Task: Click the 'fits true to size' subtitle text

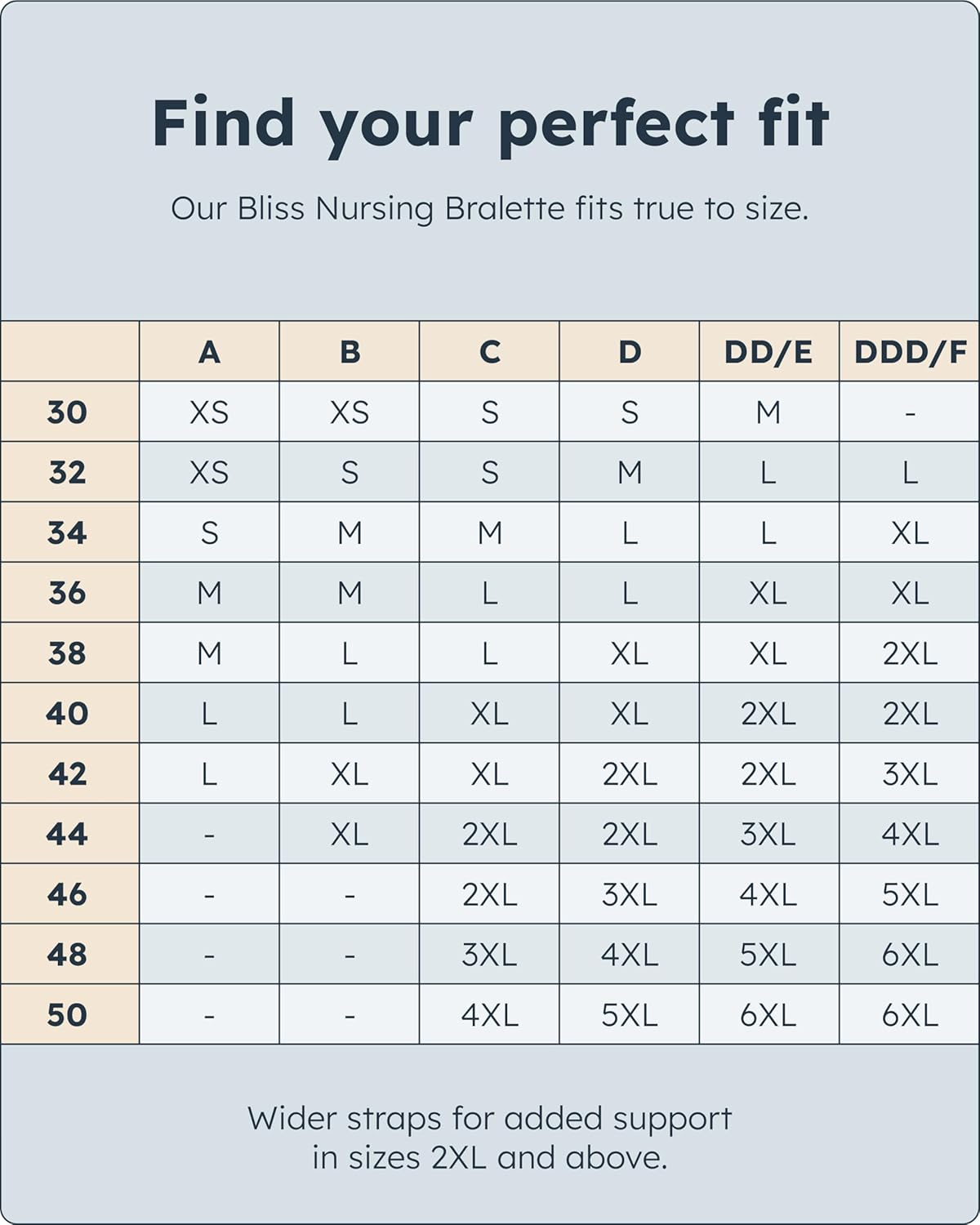Action: pos(490,208)
